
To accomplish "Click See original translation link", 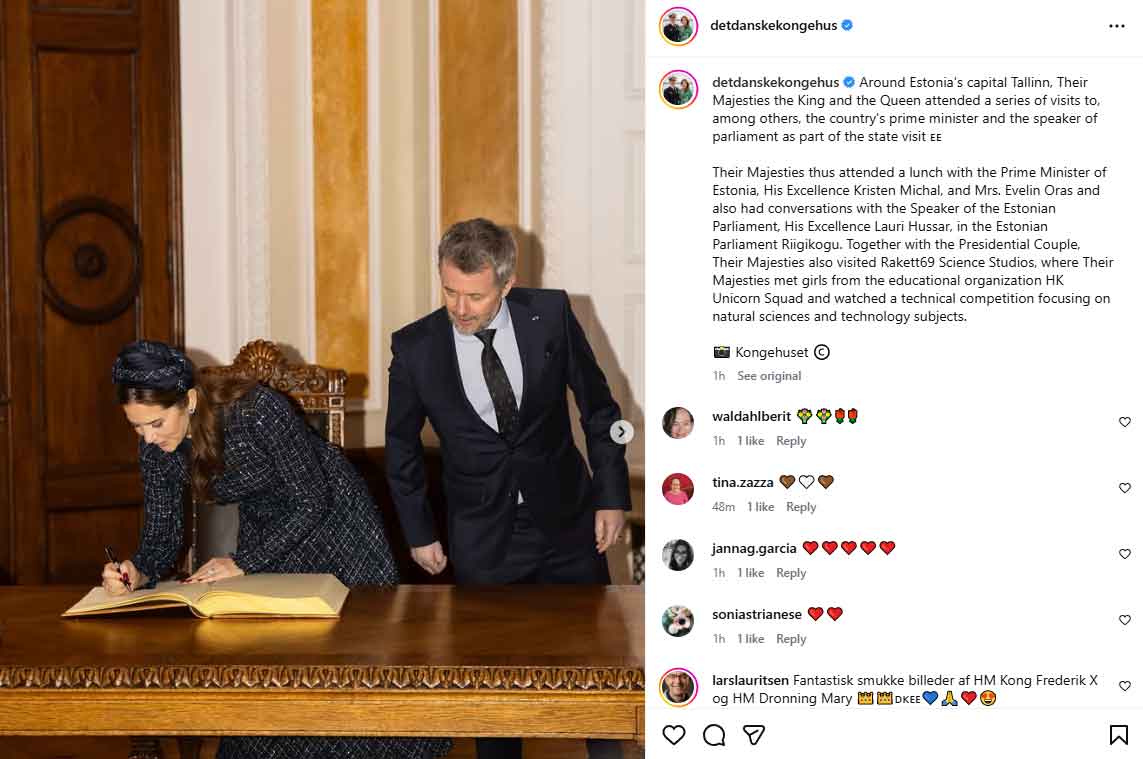I will pyautogui.click(x=769, y=375).
